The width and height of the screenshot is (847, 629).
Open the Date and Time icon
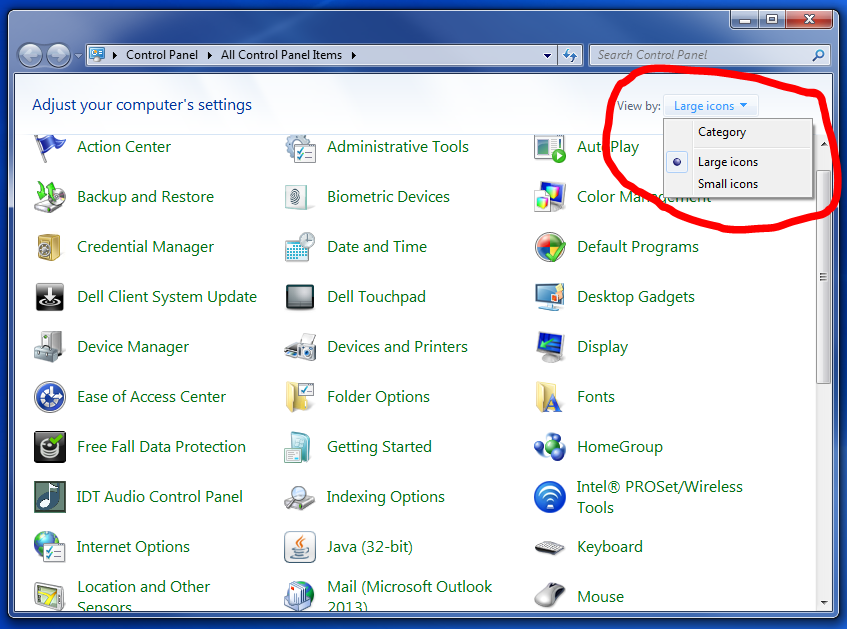pyautogui.click(x=300, y=247)
